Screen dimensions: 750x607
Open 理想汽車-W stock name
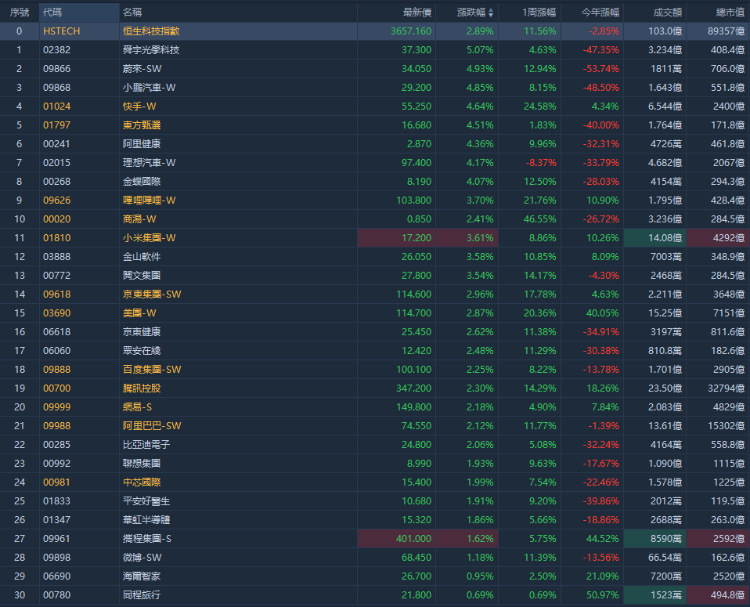149,163
